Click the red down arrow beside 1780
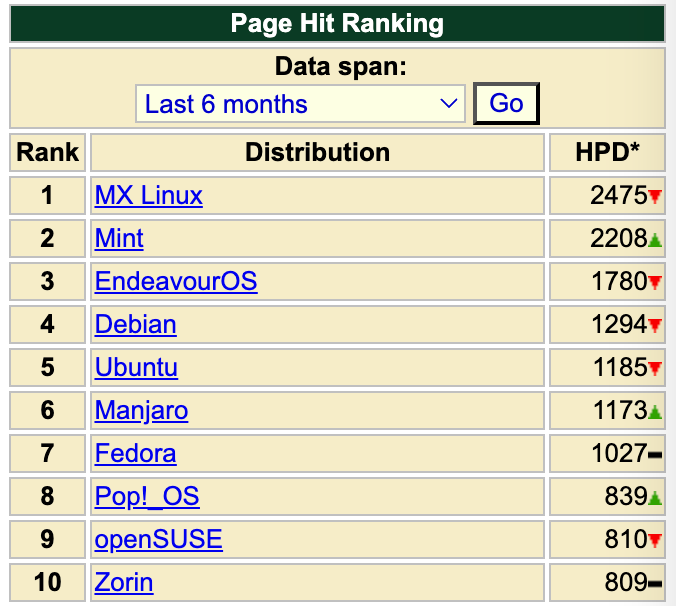This screenshot has height=606, width=676. [x=655, y=283]
